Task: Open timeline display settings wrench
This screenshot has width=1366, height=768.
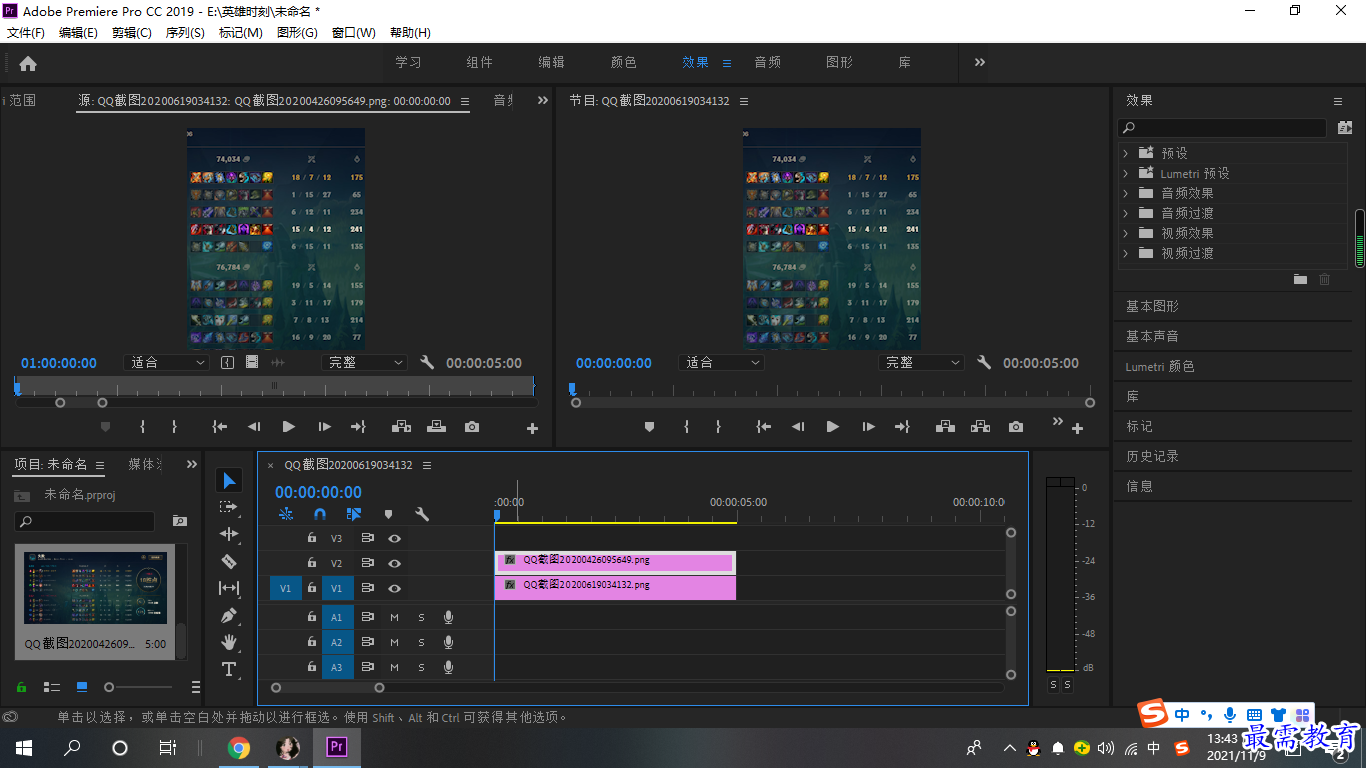Action: tap(422, 514)
